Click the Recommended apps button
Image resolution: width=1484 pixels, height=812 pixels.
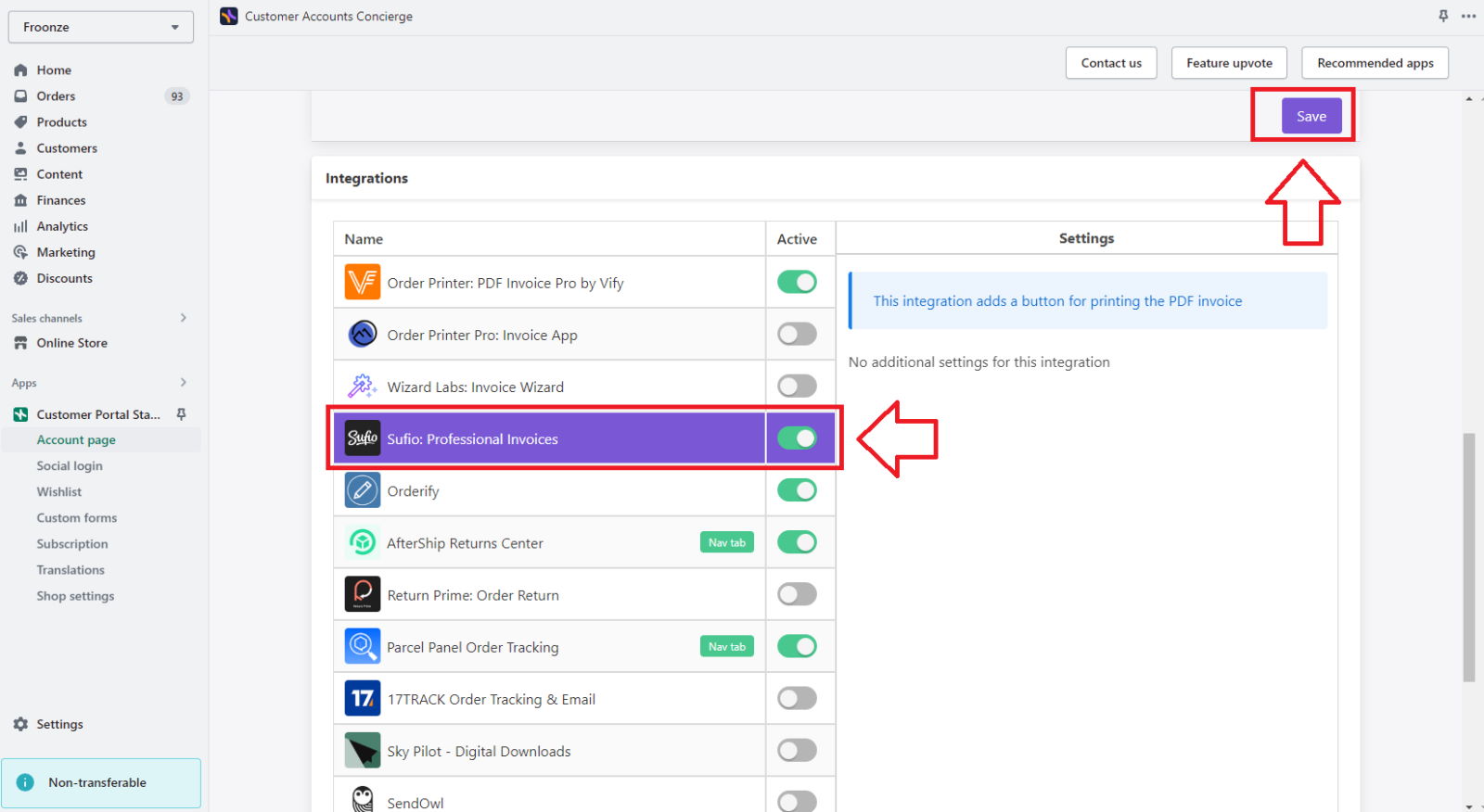pos(1375,63)
